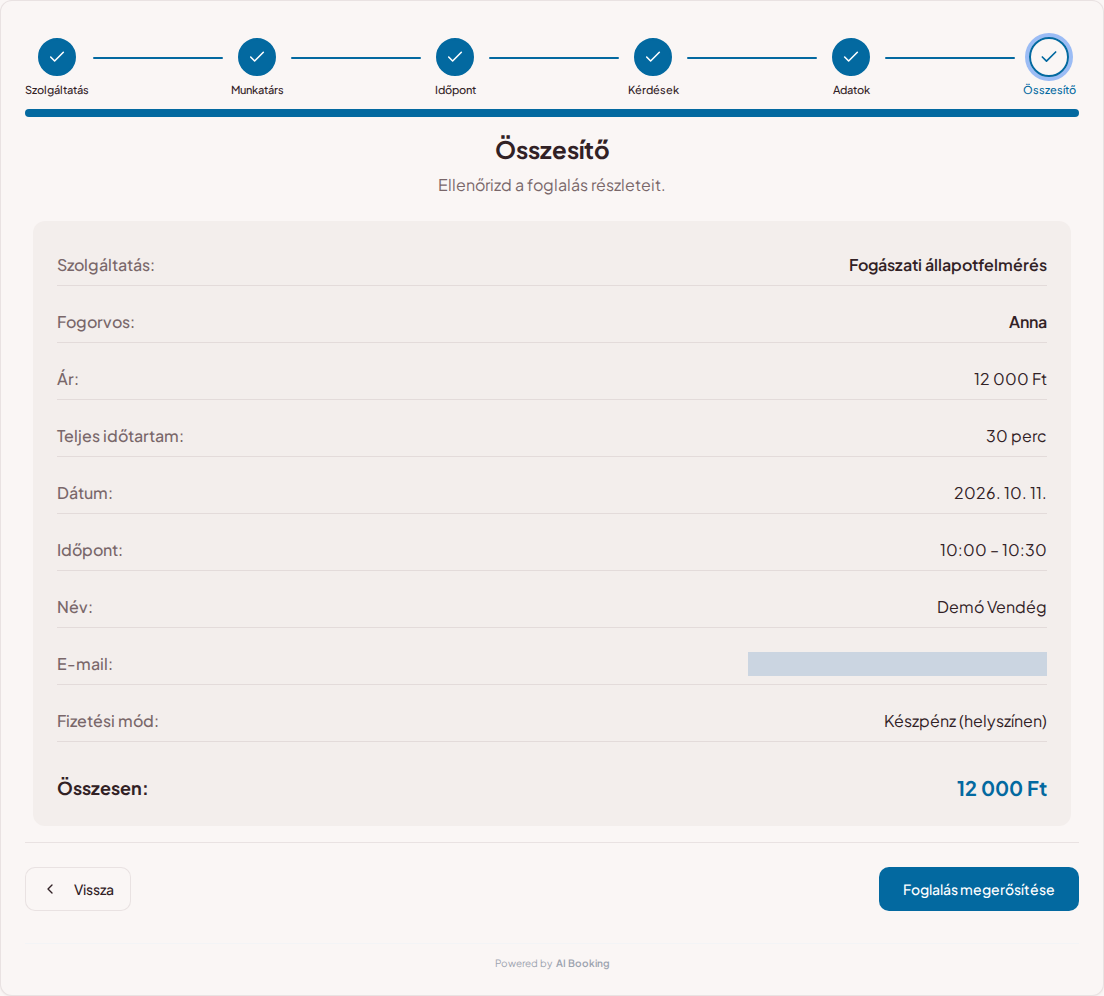Select the Munkatárs step label
The height and width of the screenshot is (996, 1104).
257,90
